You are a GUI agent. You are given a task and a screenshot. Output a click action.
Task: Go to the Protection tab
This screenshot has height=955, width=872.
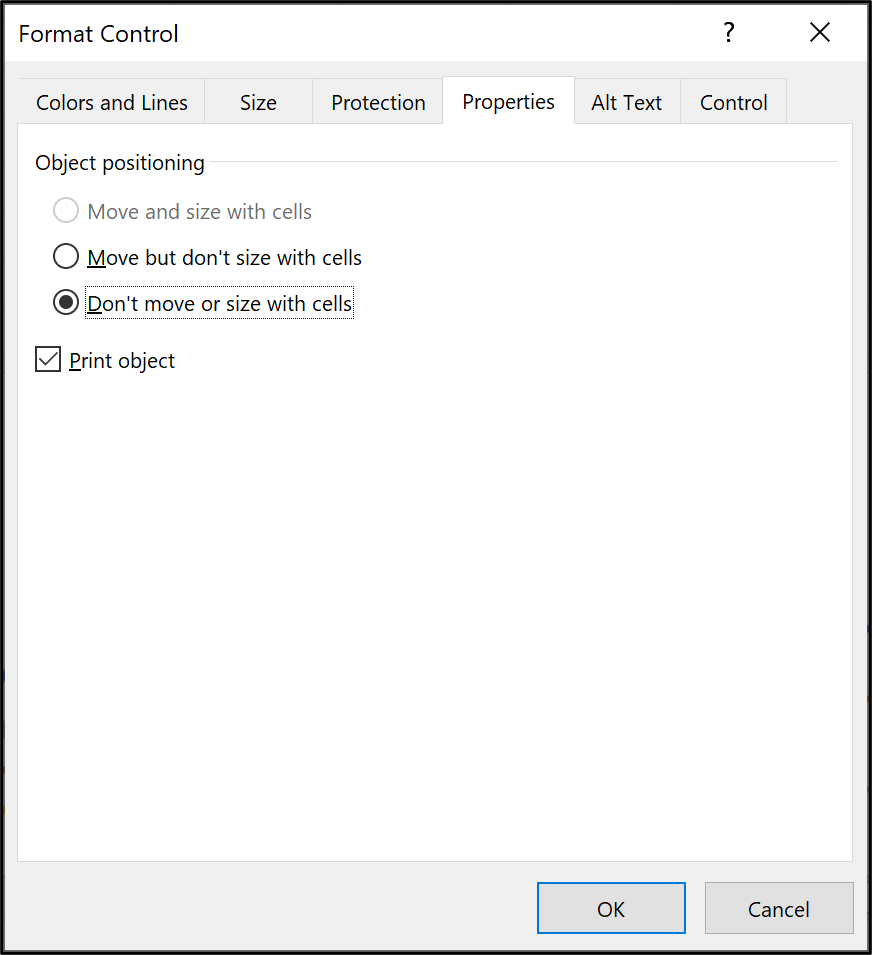tap(378, 101)
